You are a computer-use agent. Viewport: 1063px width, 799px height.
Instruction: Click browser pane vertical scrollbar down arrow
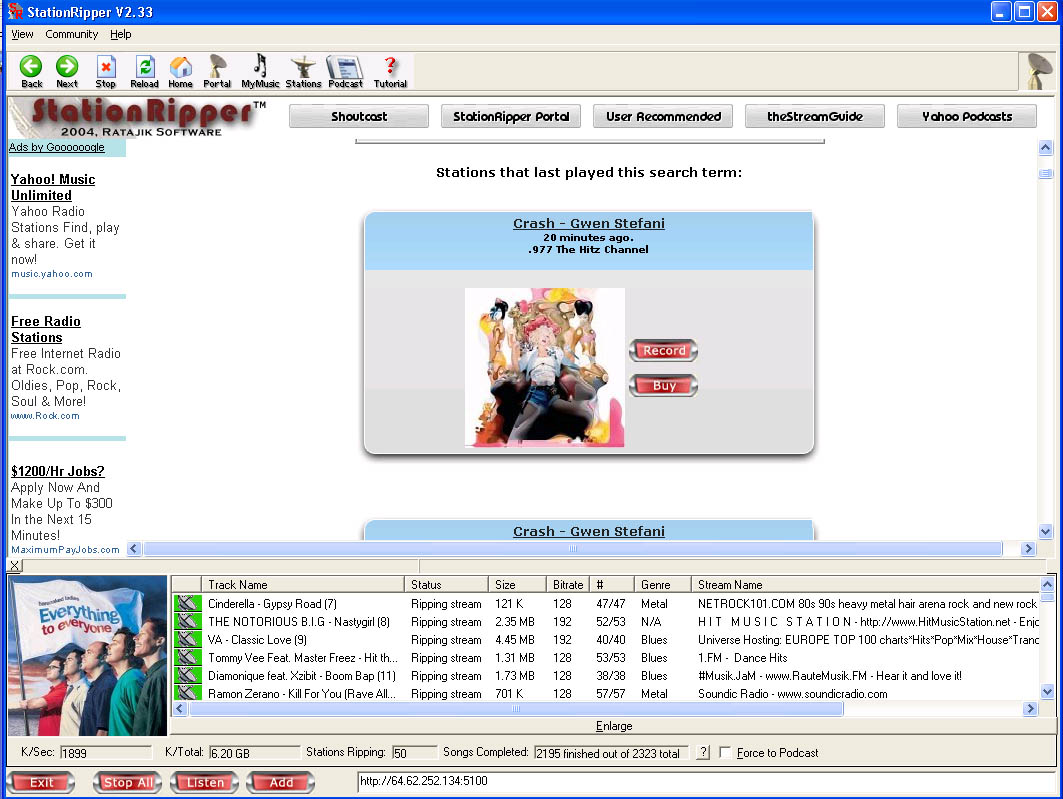(x=1045, y=531)
